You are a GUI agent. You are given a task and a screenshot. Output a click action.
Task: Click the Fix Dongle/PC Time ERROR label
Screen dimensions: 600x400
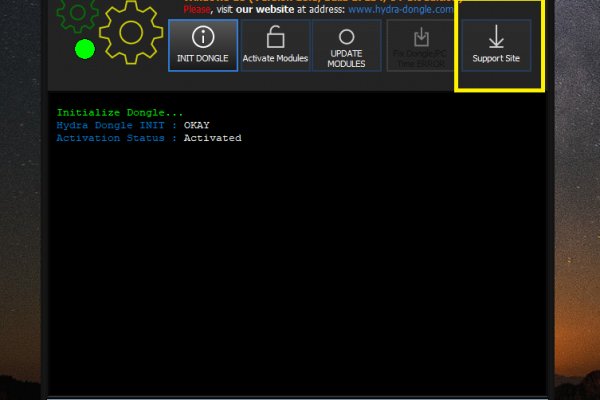421,60
